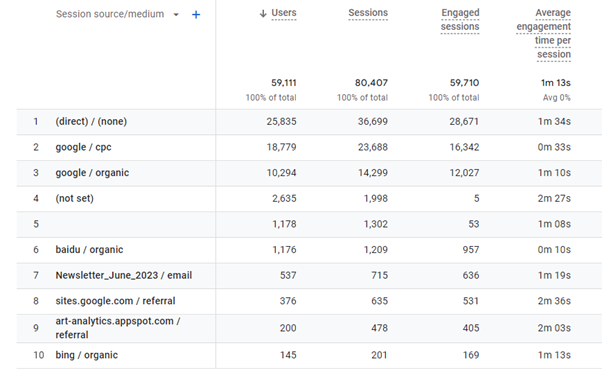Add a secondary dimension with plus icon
Screen dimensions: 602x375
pos(196,15)
